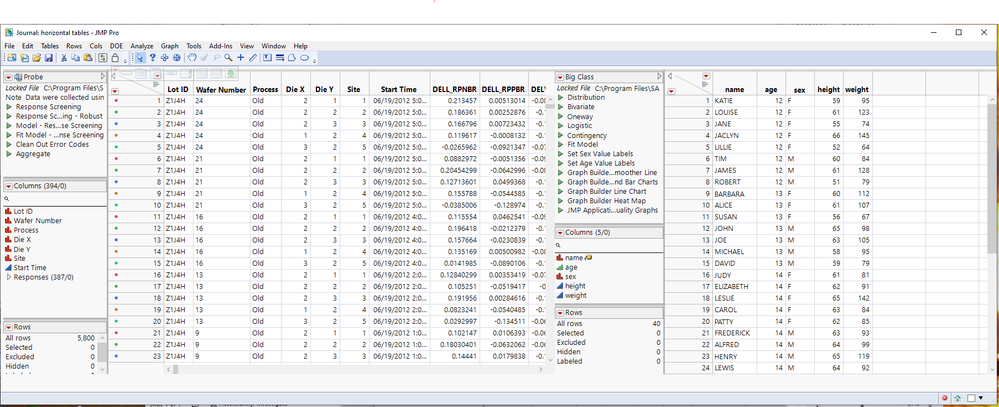
Task: Open the File menu
Action: click(x=10, y=46)
